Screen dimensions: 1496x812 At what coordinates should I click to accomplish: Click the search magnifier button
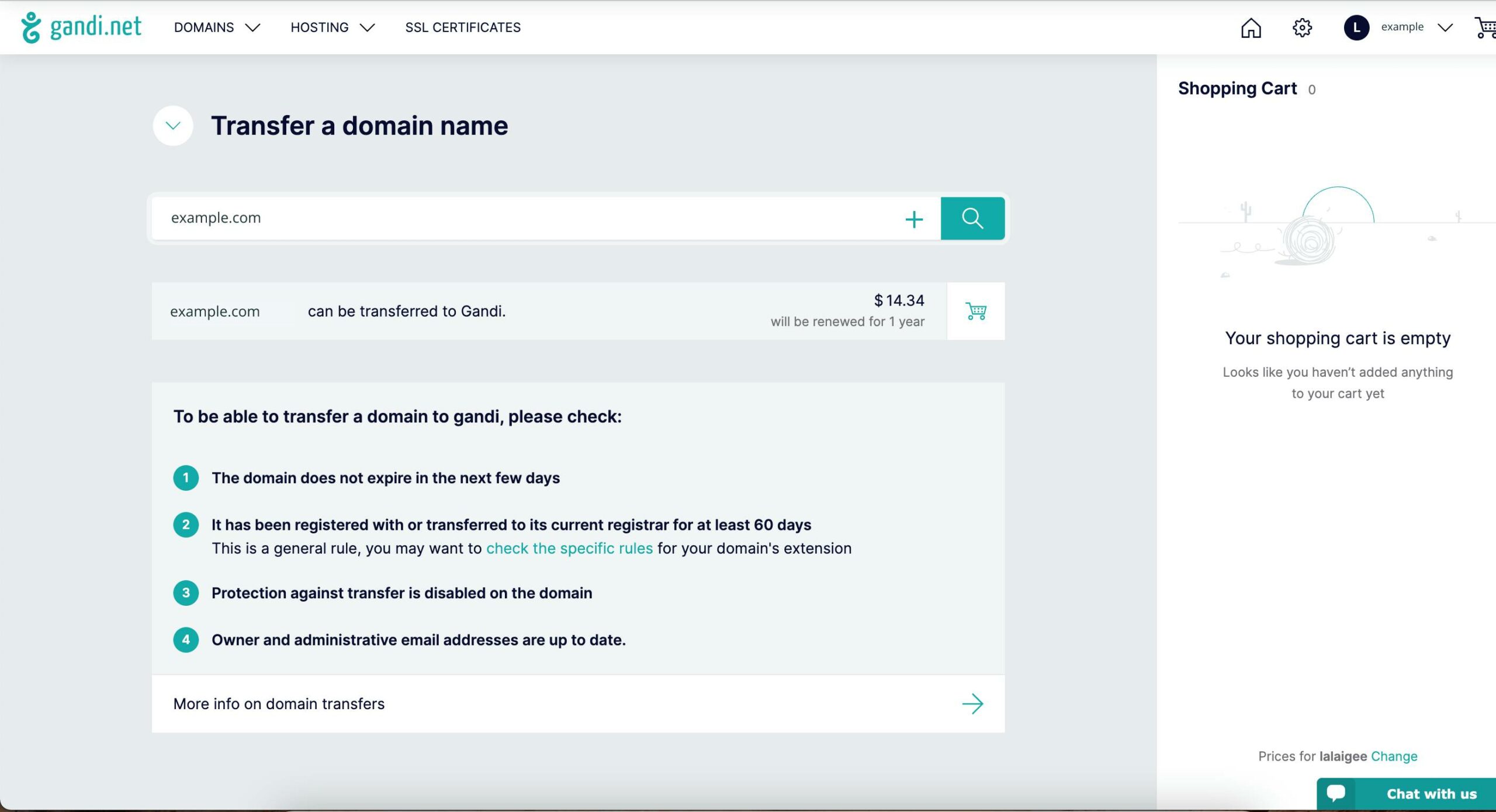pyautogui.click(x=972, y=218)
